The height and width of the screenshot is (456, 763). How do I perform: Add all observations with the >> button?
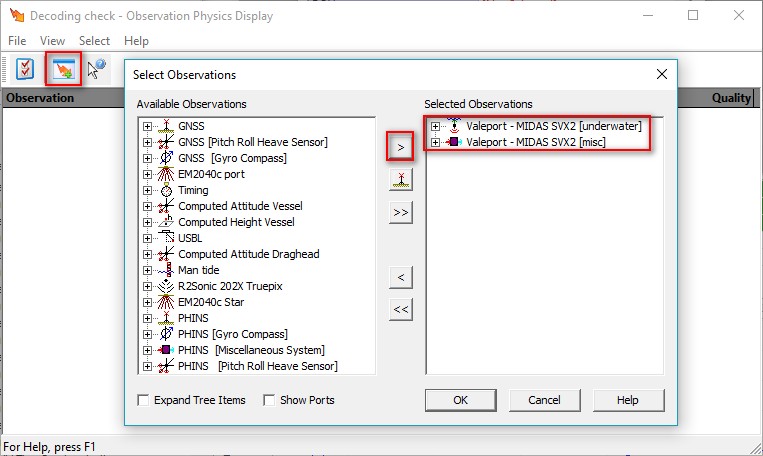pos(401,212)
